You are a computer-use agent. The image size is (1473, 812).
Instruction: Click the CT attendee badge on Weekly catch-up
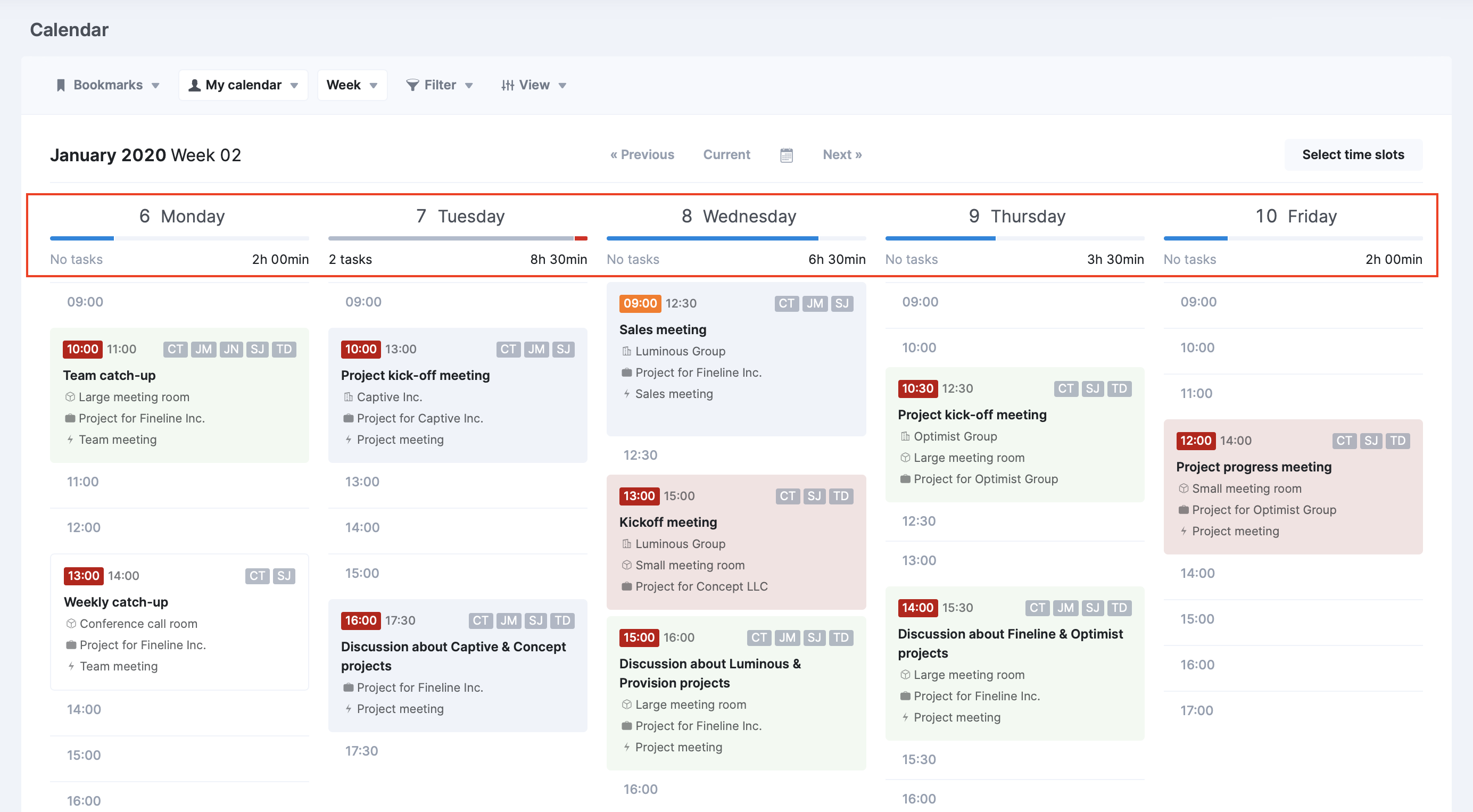[x=258, y=575]
